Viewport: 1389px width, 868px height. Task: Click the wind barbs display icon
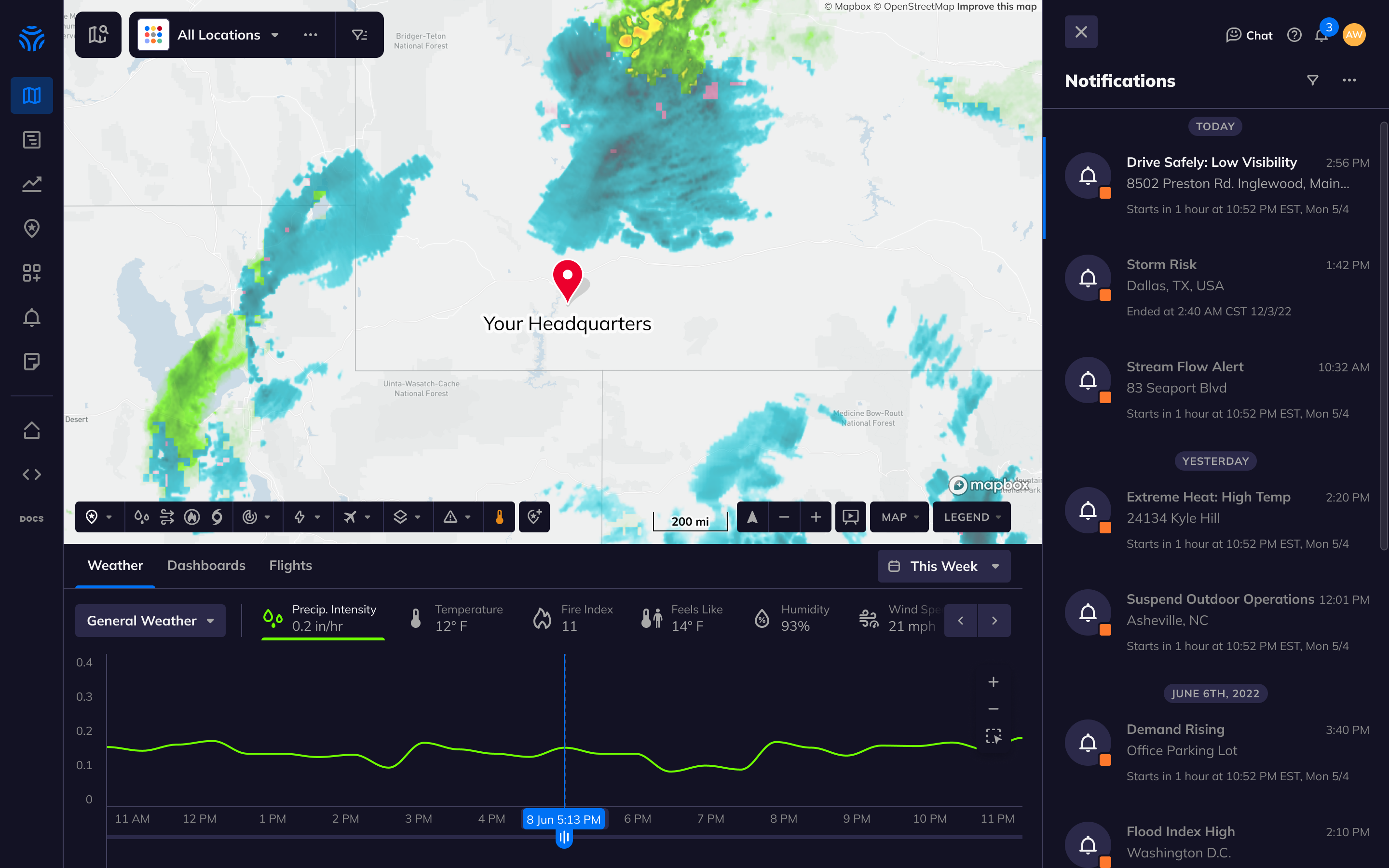[166, 517]
